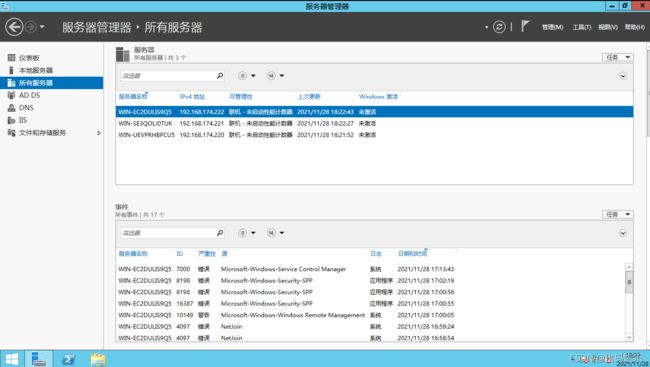Click the 仪表板 dashboard icon
The height and width of the screenshot is (367, 650).
12,58
